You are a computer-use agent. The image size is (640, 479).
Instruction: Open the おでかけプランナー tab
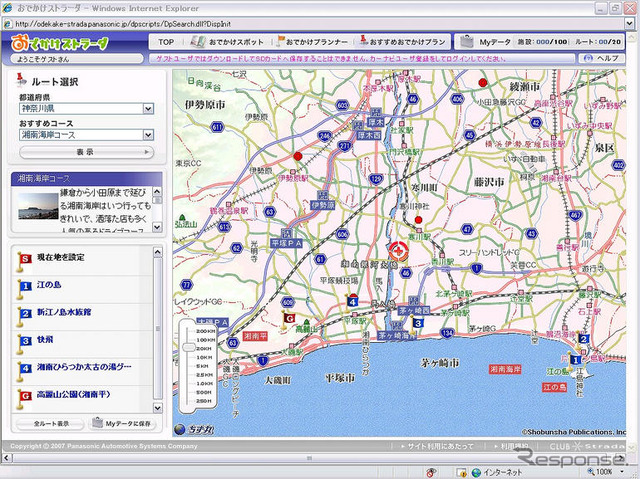tap(313, 42)
